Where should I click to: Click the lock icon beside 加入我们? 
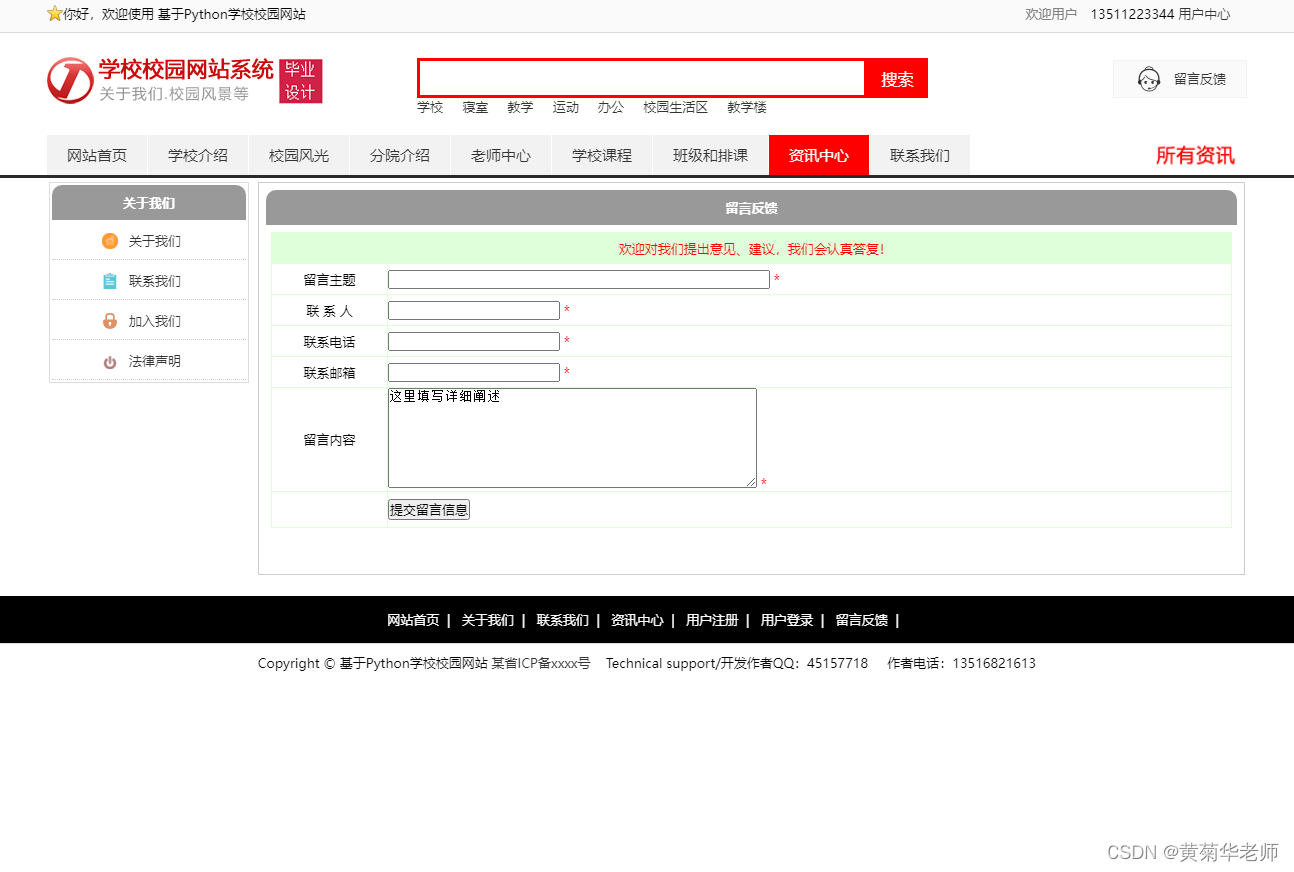[x=110, y=321]
